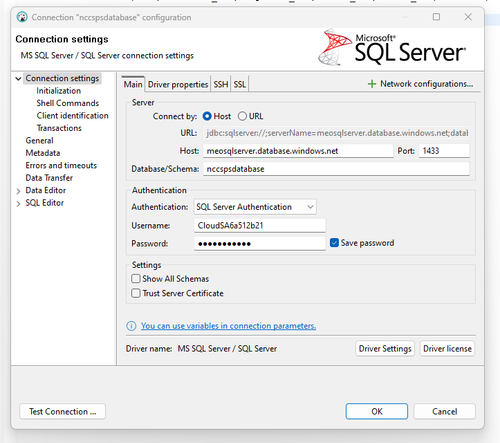Enable Trust Server Certificate checkbox

click(x=136, y=293)
